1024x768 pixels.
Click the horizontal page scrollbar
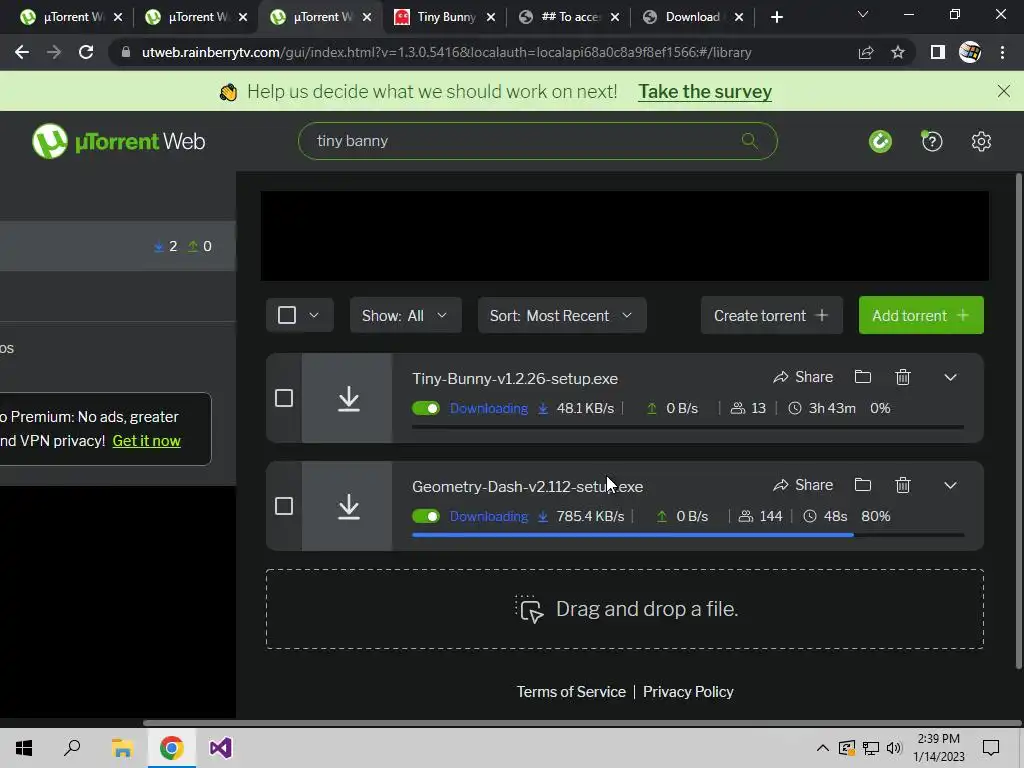tap(581, 723)
